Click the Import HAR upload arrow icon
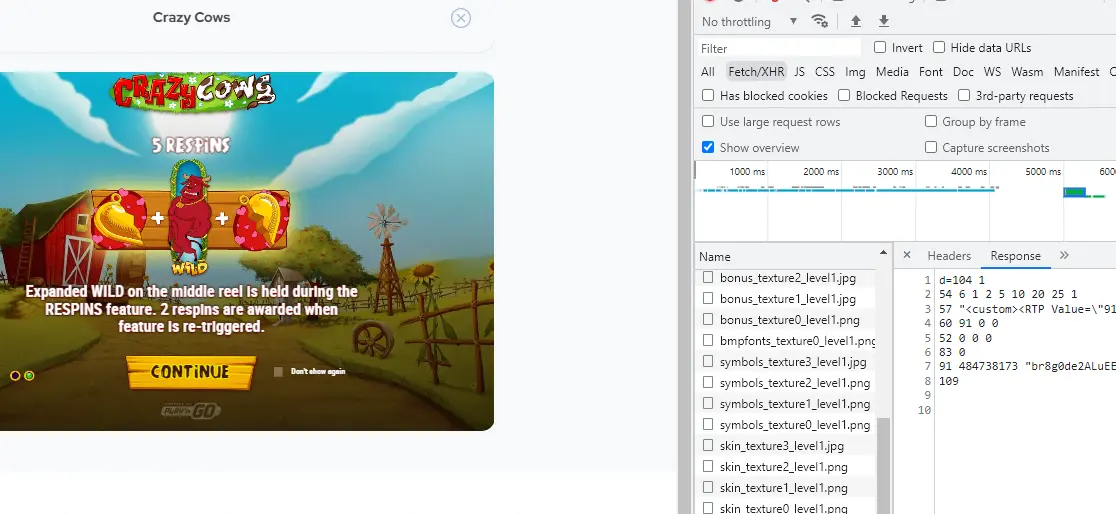The width and height of the screenshot is (1116, 514). [x=856, y=21]
